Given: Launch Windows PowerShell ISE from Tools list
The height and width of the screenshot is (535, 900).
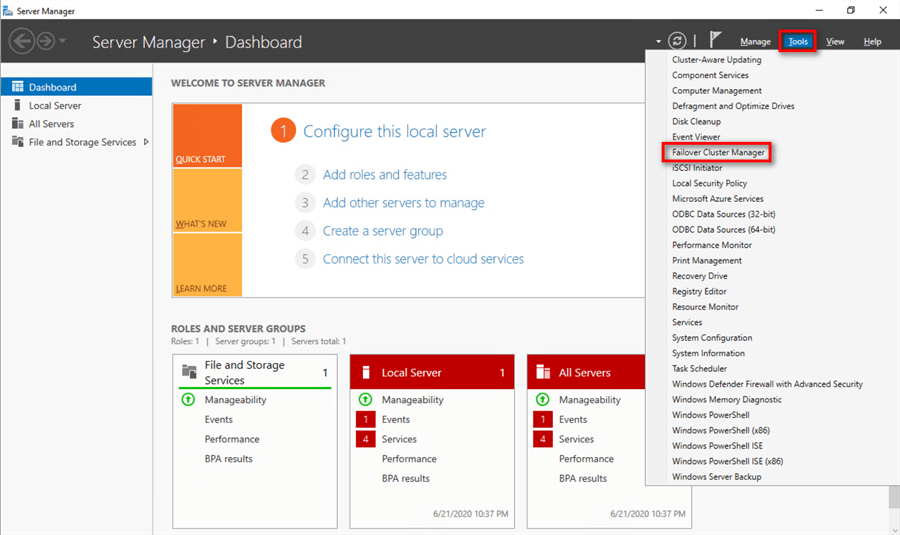Looking at the screenshot, I should 716,446.
